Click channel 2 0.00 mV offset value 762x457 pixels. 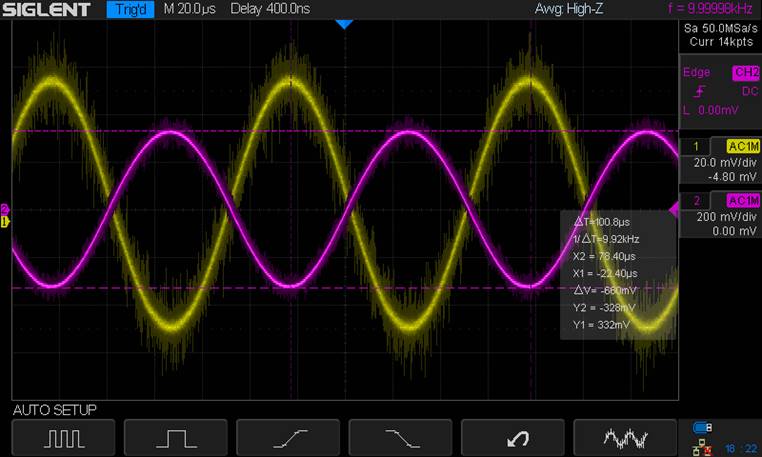[x=734, y=231]
